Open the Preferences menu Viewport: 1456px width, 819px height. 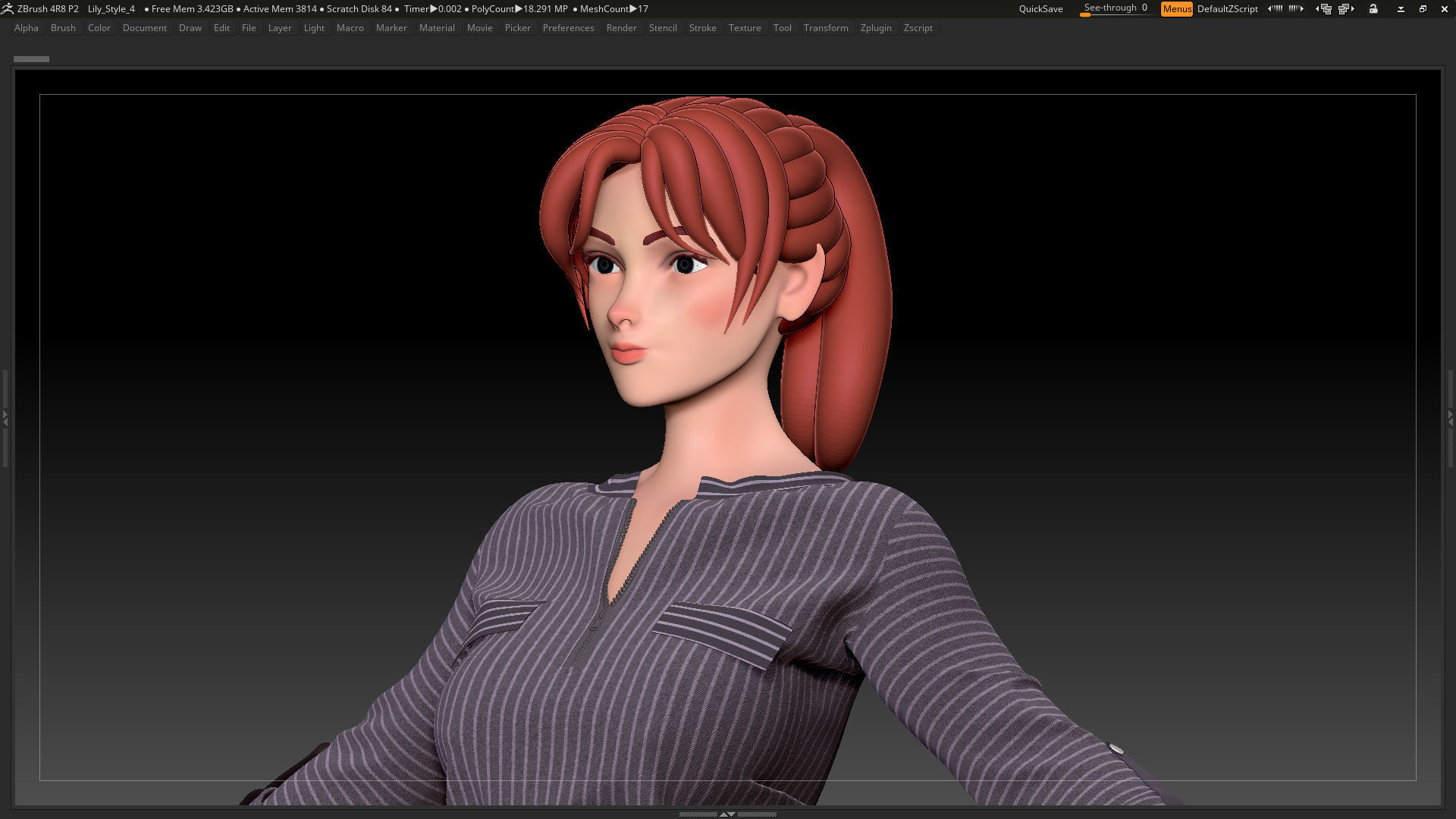point(569,27)
